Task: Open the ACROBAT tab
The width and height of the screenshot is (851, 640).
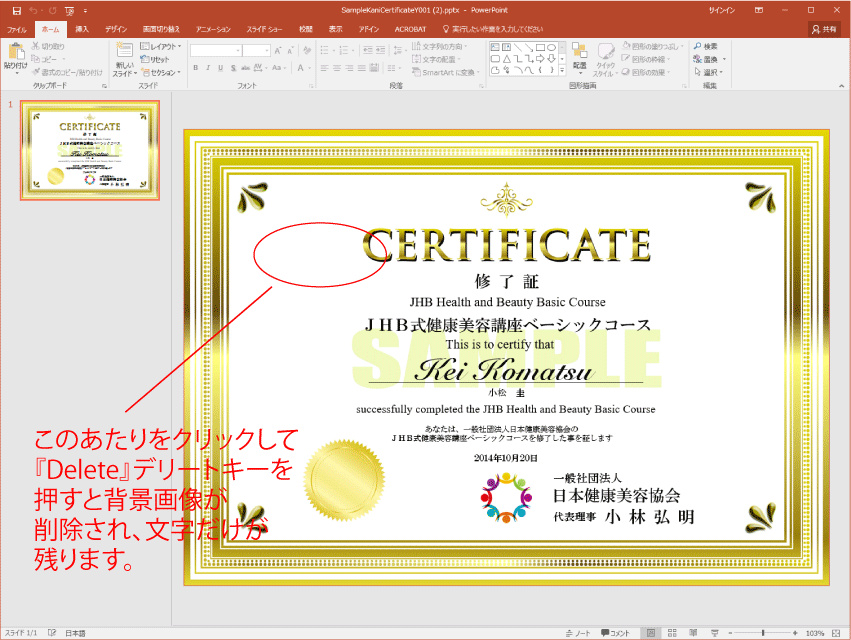Action: click(410, 29)
